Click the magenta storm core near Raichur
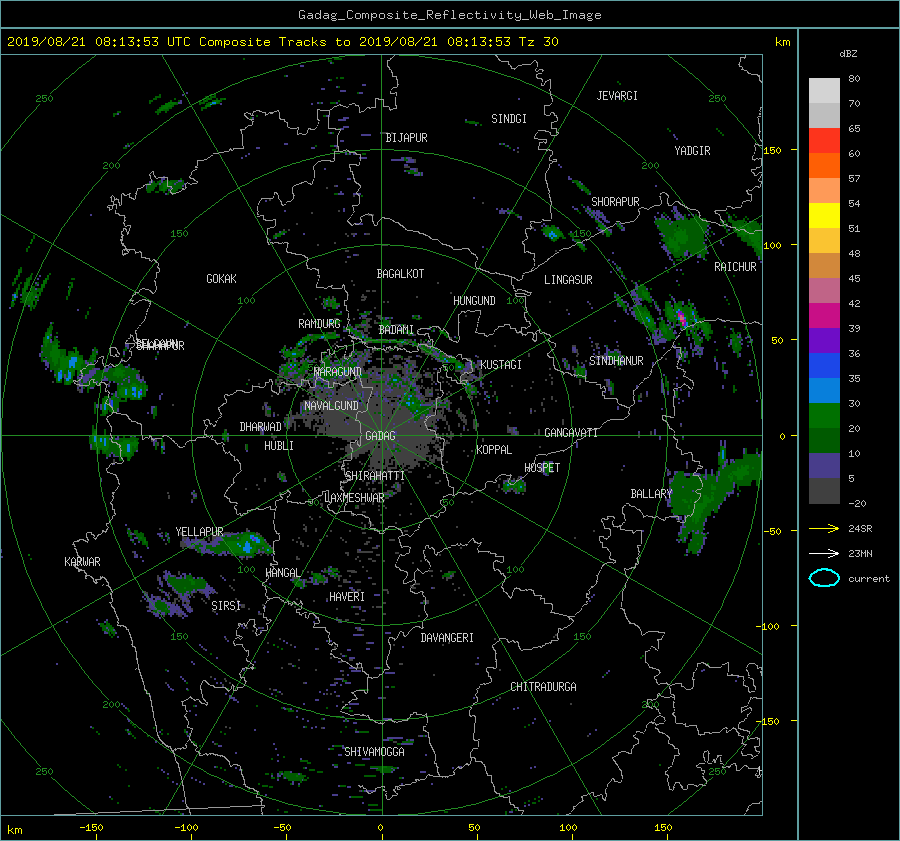This screenshot has width=900, height=841. pos(681,319)
